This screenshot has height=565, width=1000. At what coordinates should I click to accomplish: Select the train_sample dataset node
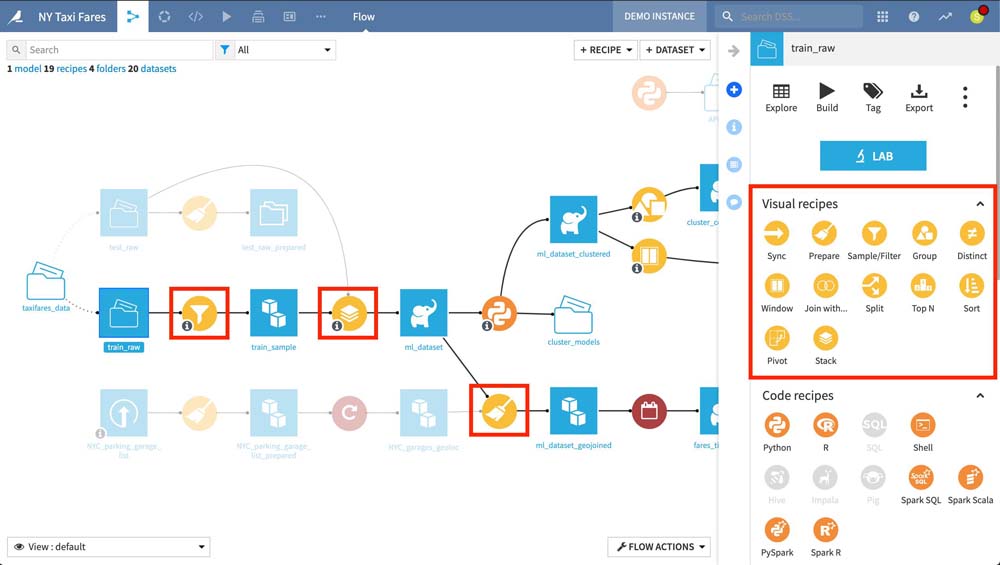coord(274,313)
